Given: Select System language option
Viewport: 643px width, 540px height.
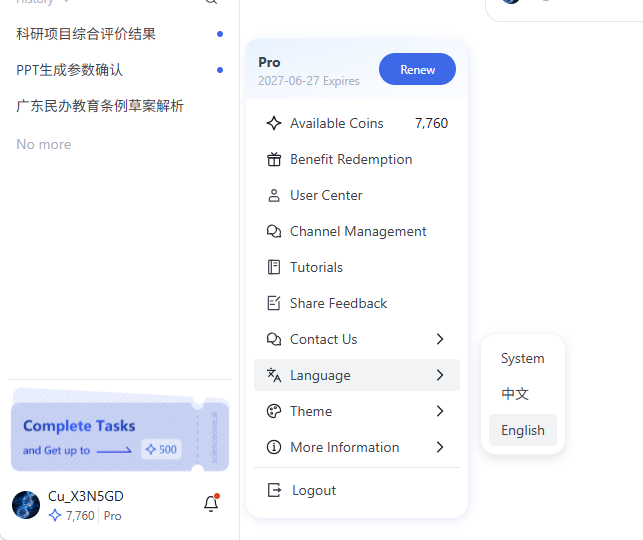Looking at the screenshot, I should point(523,358).
